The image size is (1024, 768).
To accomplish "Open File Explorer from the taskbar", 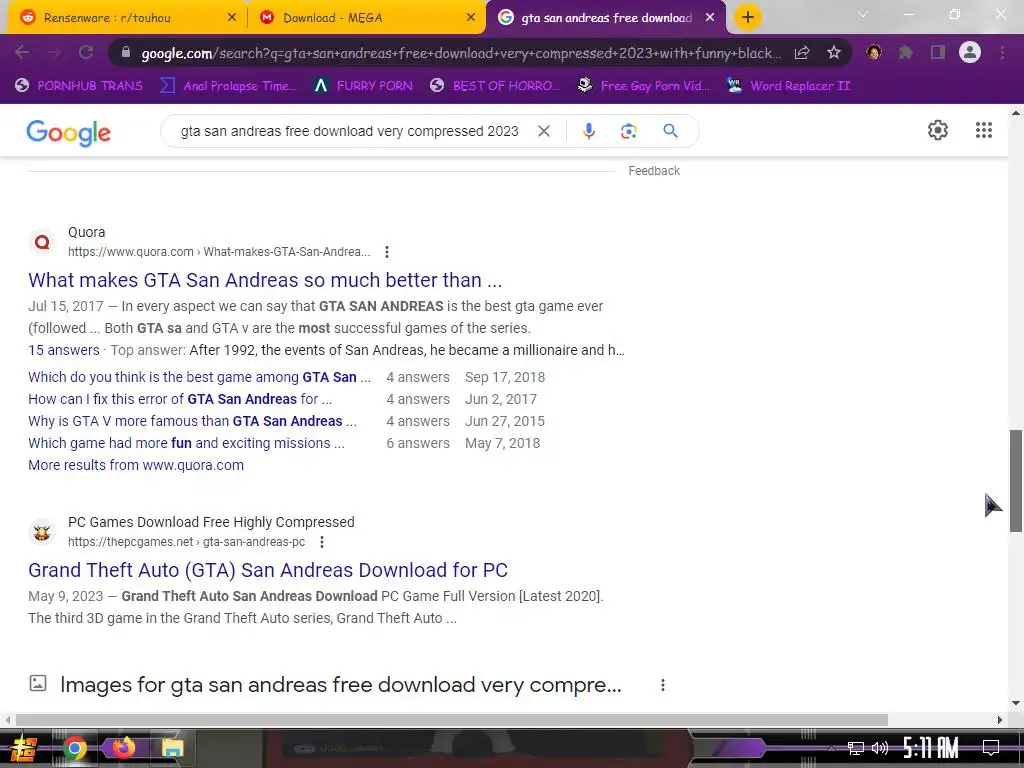I will coord(172,748).
